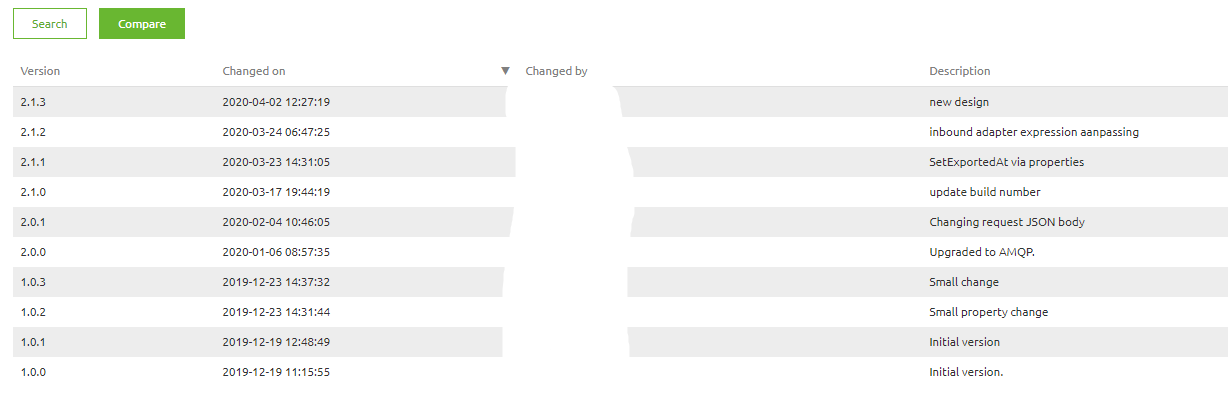Click the Changed by column header
Viewport: 1228px width, 403px height.
[556, 71]
